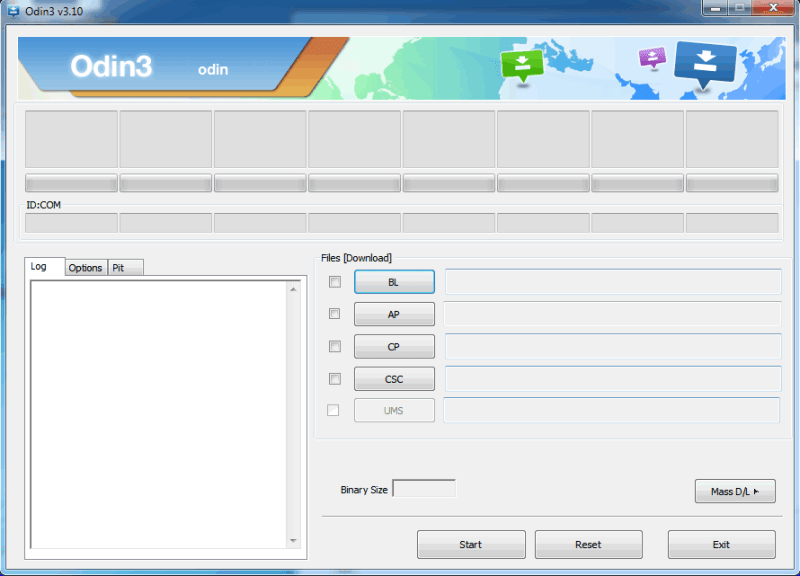Browse for an AP firmware file

point(394,314)
